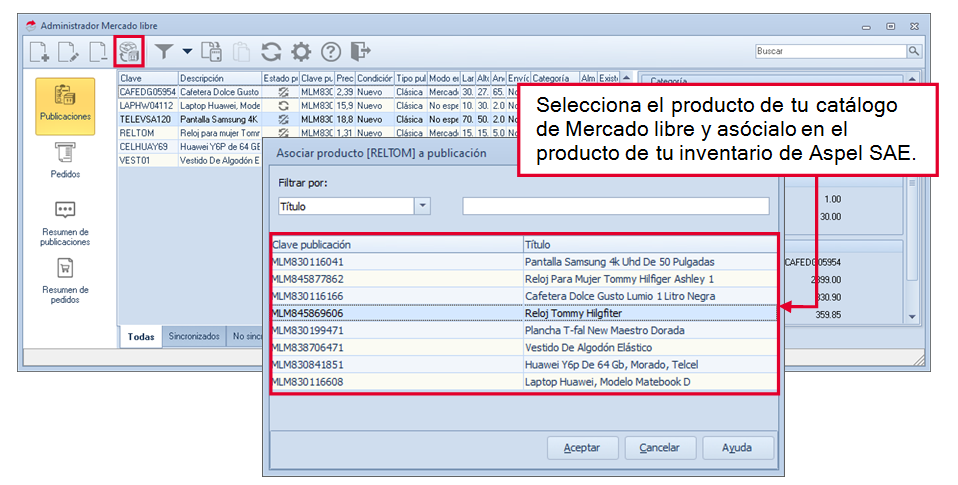Screen dimensions: 958x485
Task: Click the remove publication minus icon
Action: [98, 51]
